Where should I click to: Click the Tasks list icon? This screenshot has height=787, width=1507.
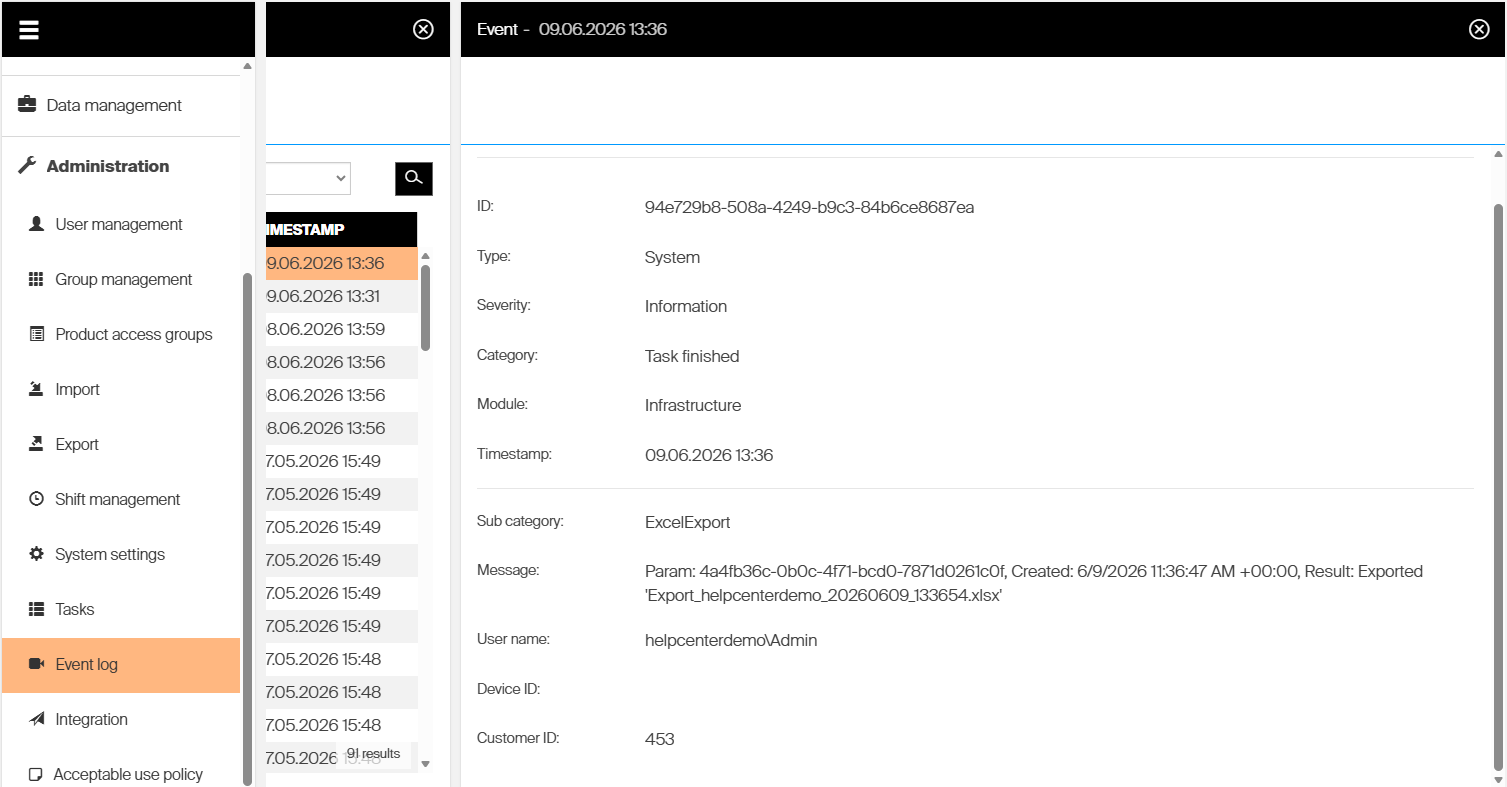(x=37, y=609)
